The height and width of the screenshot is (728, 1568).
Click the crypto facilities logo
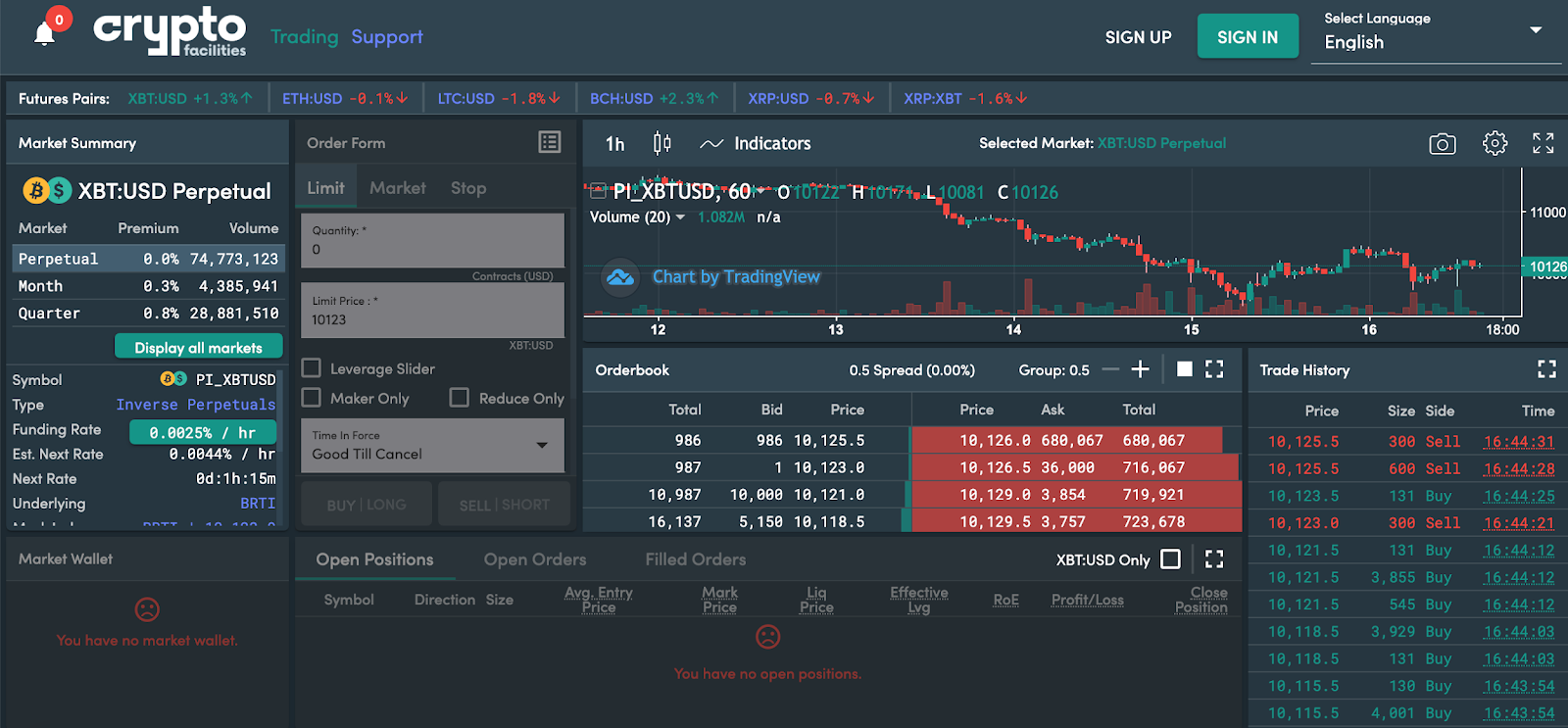point(170,32)
